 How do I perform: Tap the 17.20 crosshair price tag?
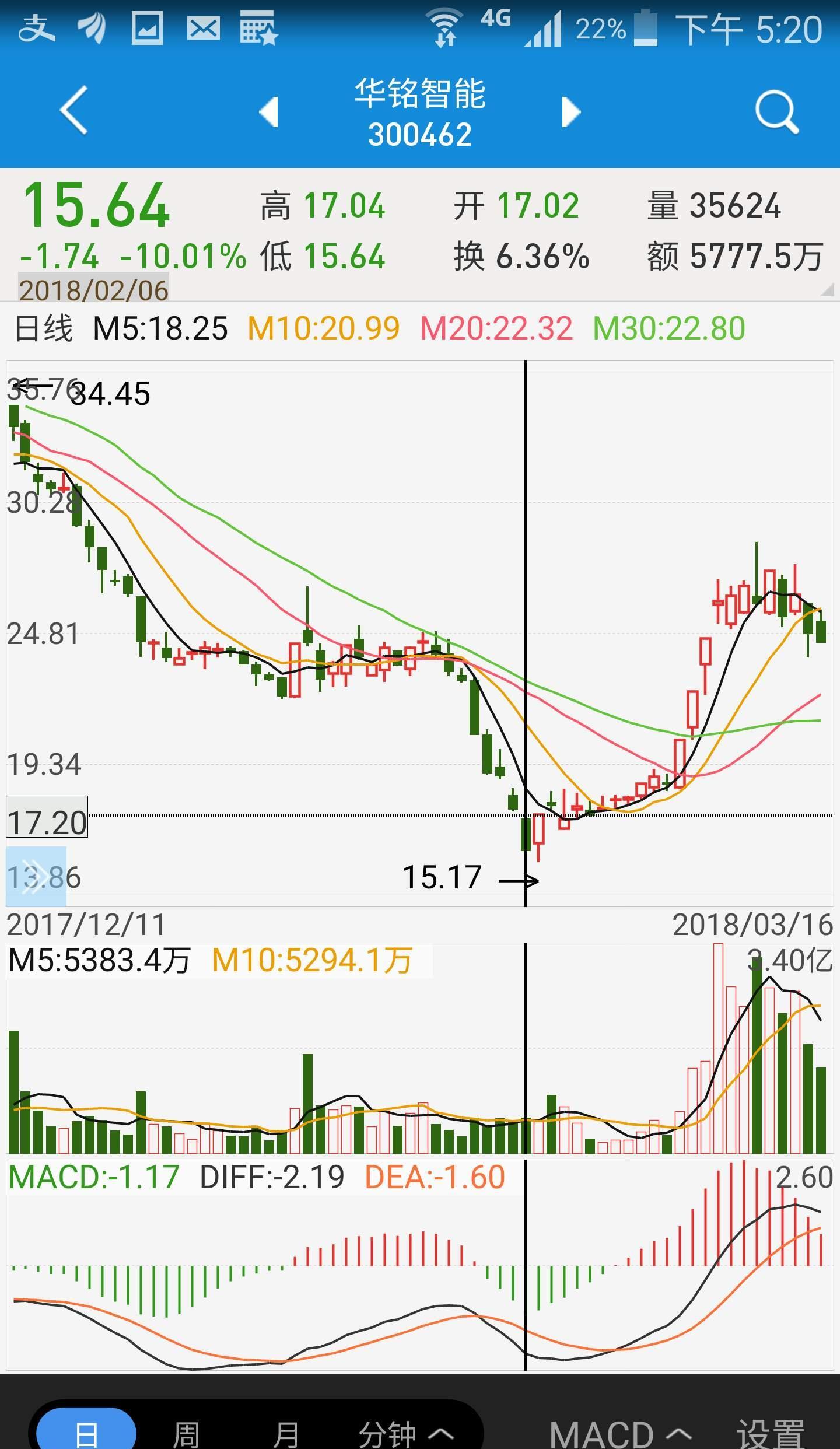47,817
